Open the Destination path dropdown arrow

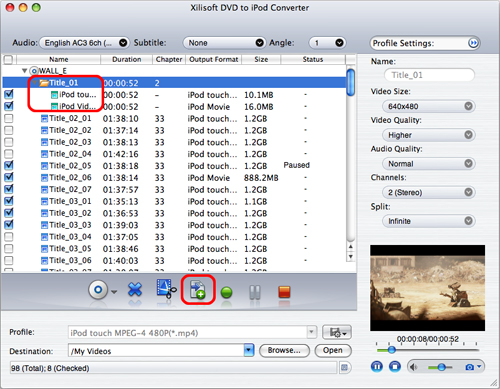tap(249, 350)
